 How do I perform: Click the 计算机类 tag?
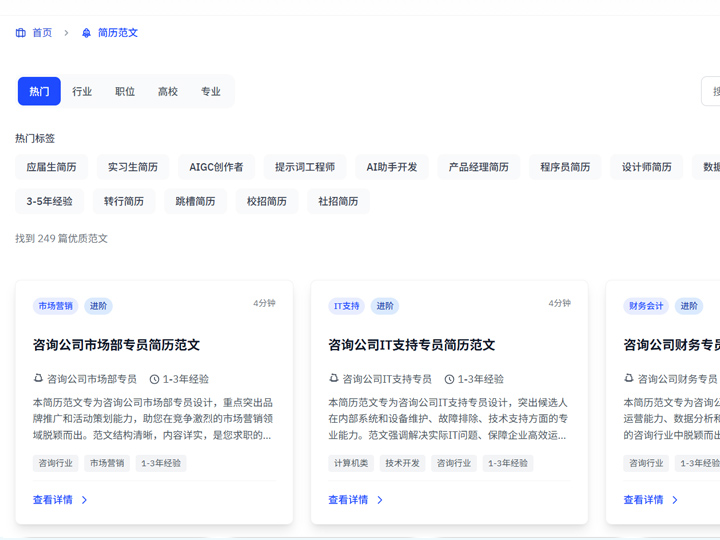(351, 463)
